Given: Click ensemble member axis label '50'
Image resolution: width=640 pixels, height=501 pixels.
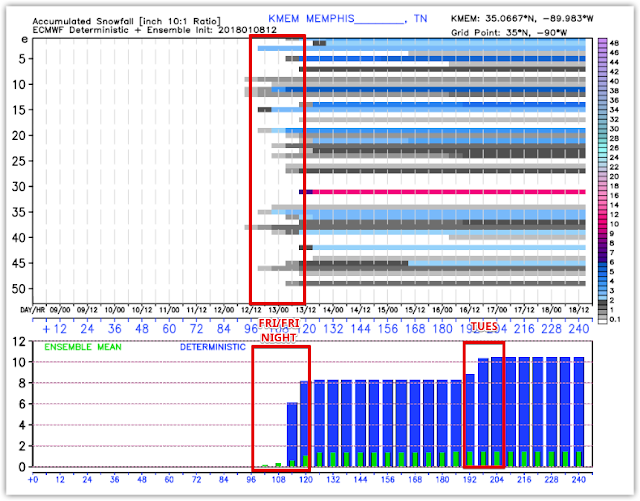Looking at the screenshot, I should (19, 289).
